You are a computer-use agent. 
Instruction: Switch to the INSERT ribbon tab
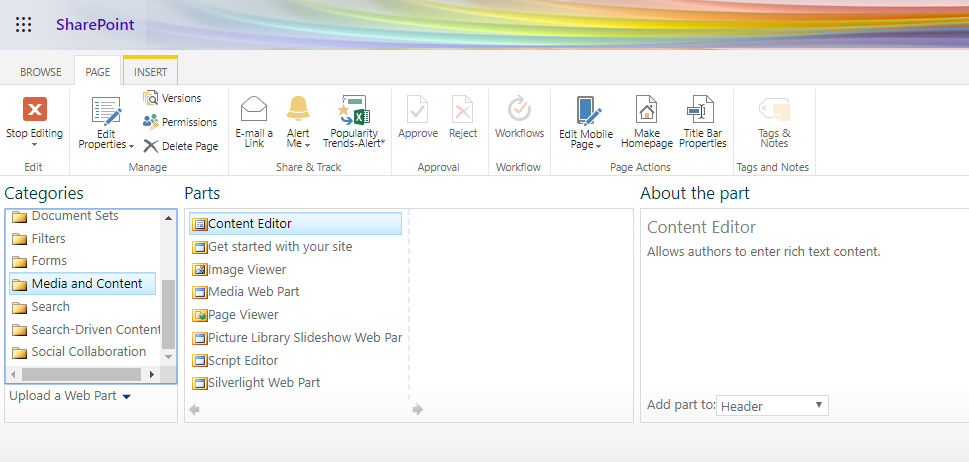point(151,72)
